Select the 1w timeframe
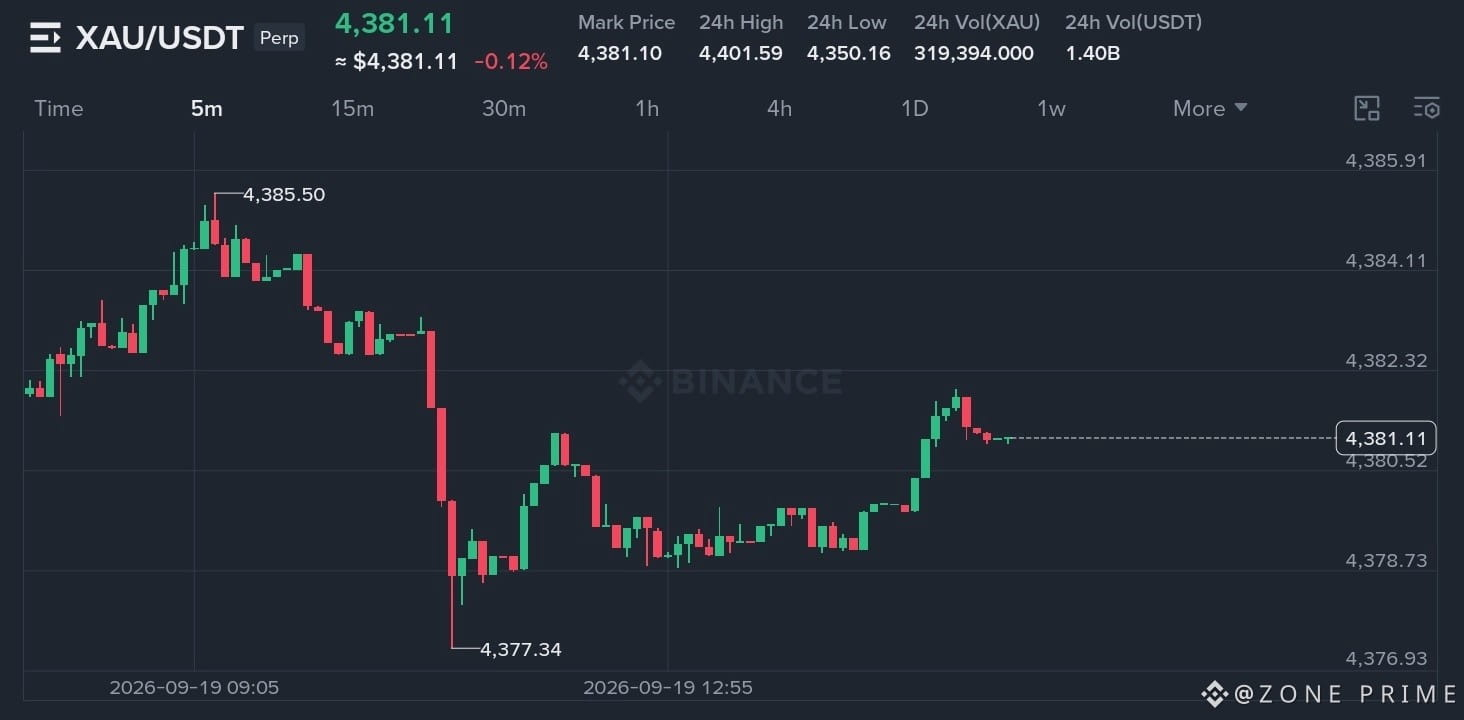The width and height of the screenshot is (1464, 720). point(1051,108)
